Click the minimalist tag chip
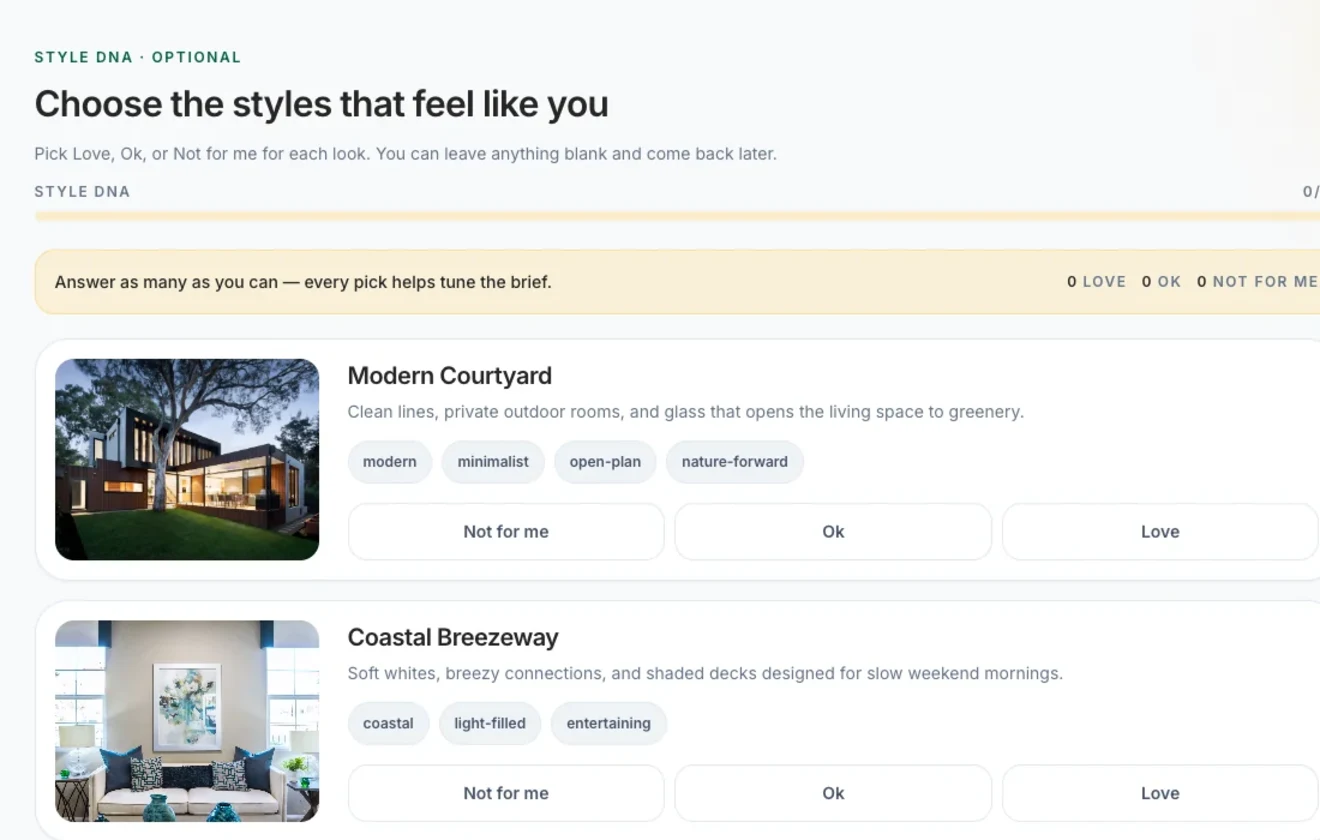 493,462
